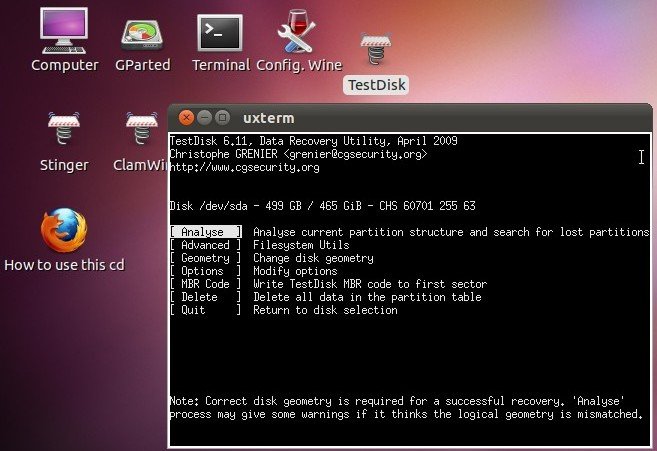Choose the Advanced menu option

point(206,245)
